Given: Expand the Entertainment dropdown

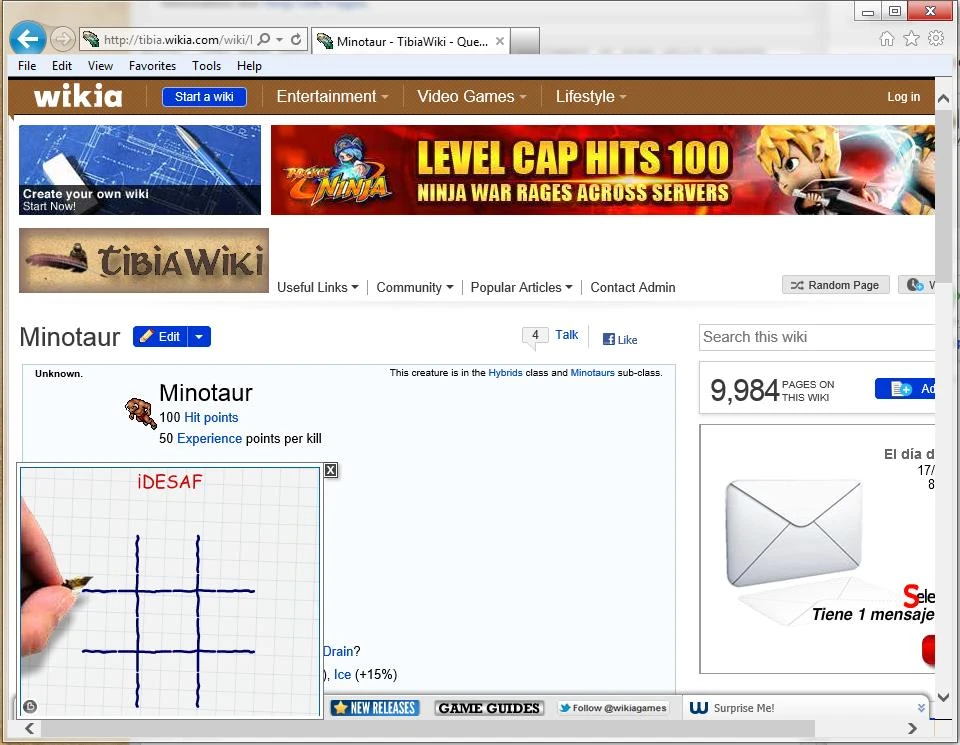Looking at the screenshot, I should pos(332,97).
